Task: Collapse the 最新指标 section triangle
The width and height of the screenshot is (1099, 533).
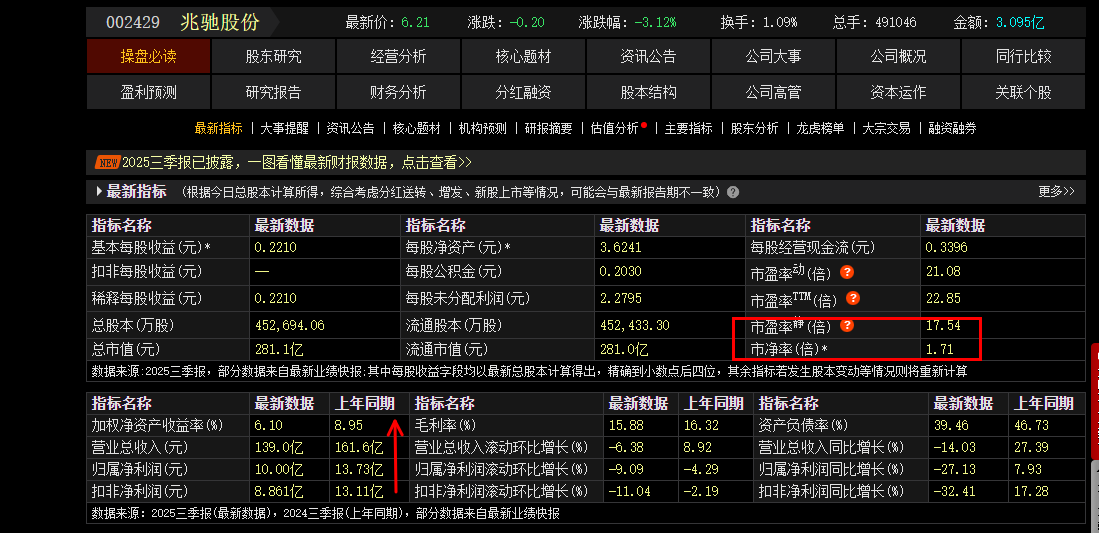Action: coord(99,191)
